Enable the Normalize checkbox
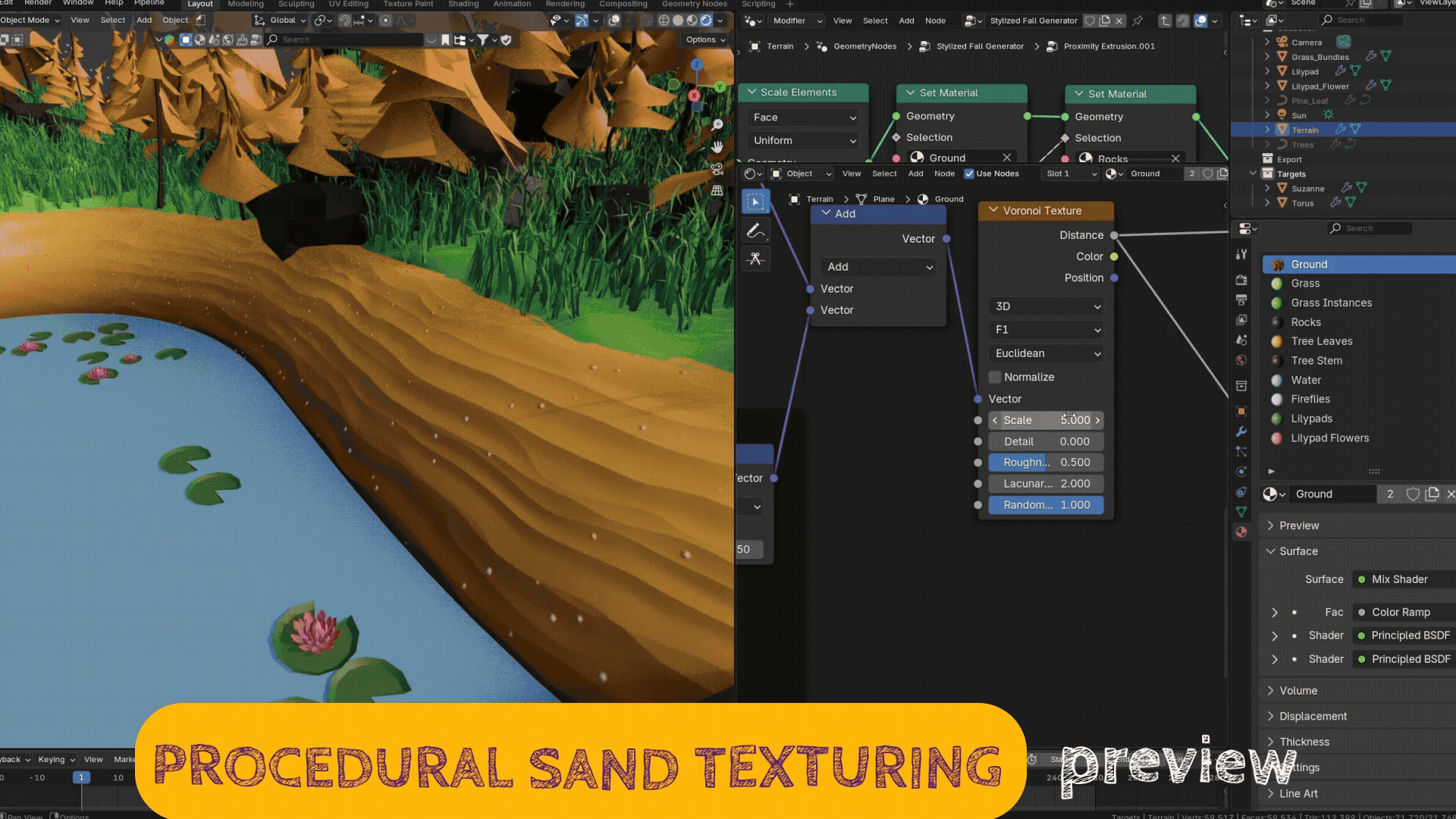The width and height of the screenshot is (1456, 819). pyautogui.click(x=995, y=377)
